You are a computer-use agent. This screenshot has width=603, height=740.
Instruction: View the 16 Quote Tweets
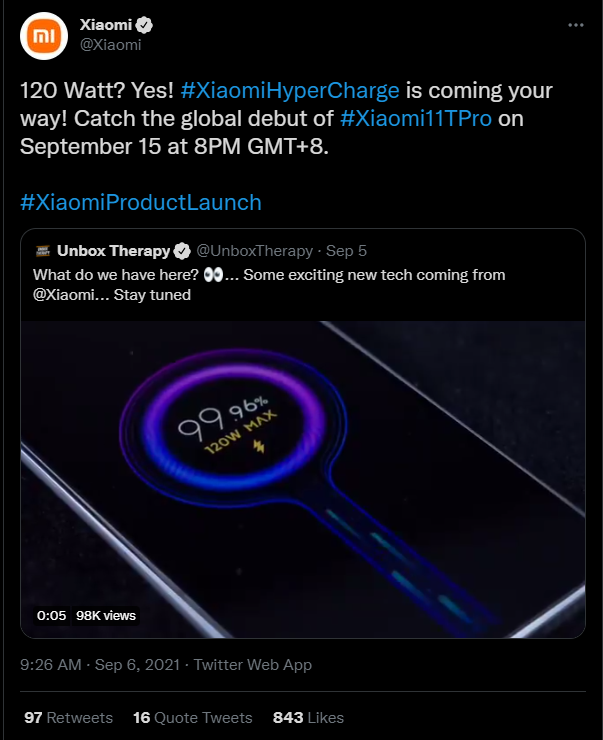193,717
